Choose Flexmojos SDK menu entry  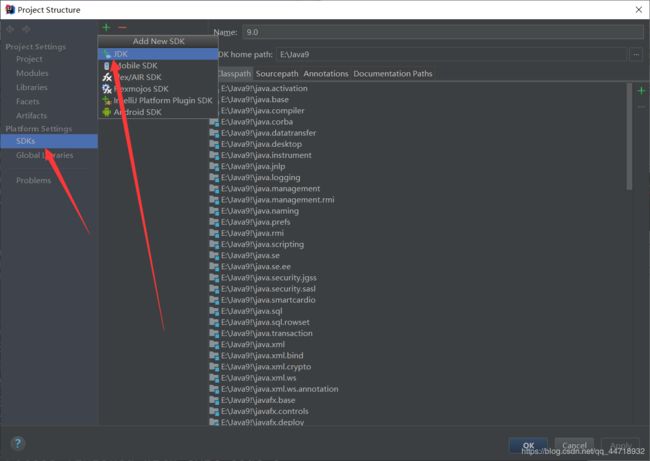click(x=158, y=89)
